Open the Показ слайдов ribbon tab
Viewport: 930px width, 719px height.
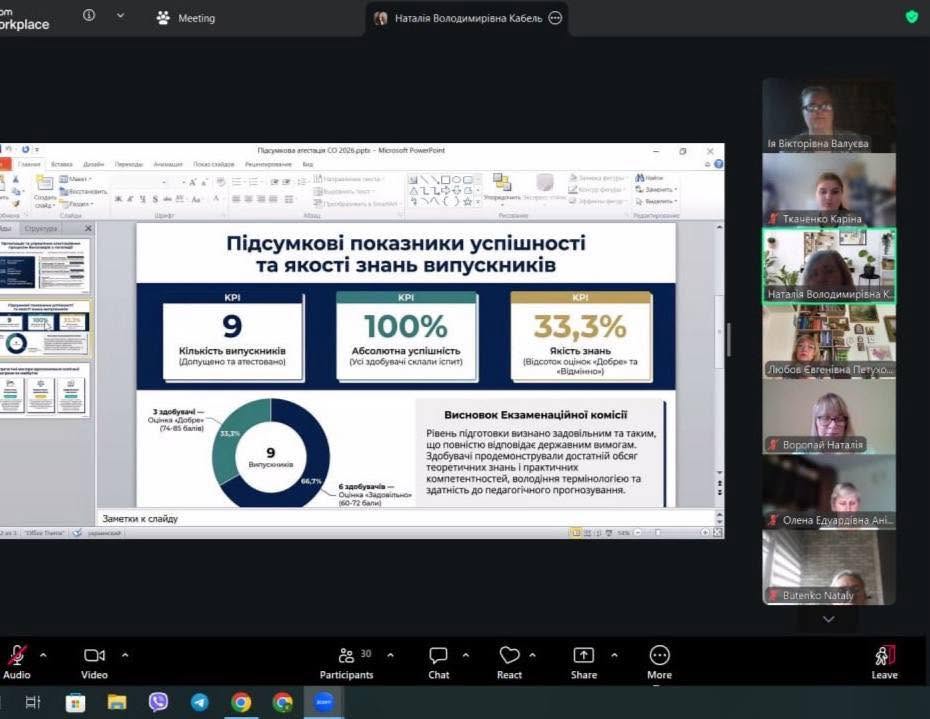pyautogui.click(x=214, y=164)
